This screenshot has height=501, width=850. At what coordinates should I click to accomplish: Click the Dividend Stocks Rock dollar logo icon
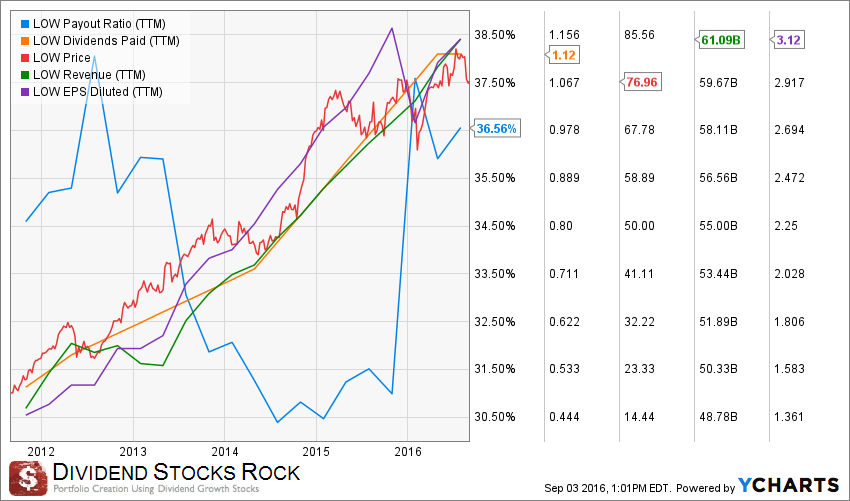click(x=28, y=479)
